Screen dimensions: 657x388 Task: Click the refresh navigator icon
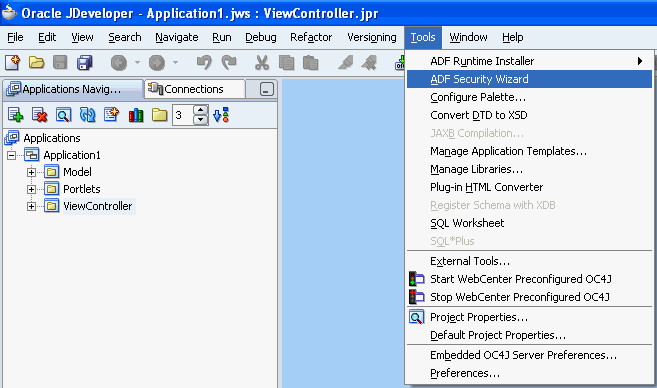(88, 115)
